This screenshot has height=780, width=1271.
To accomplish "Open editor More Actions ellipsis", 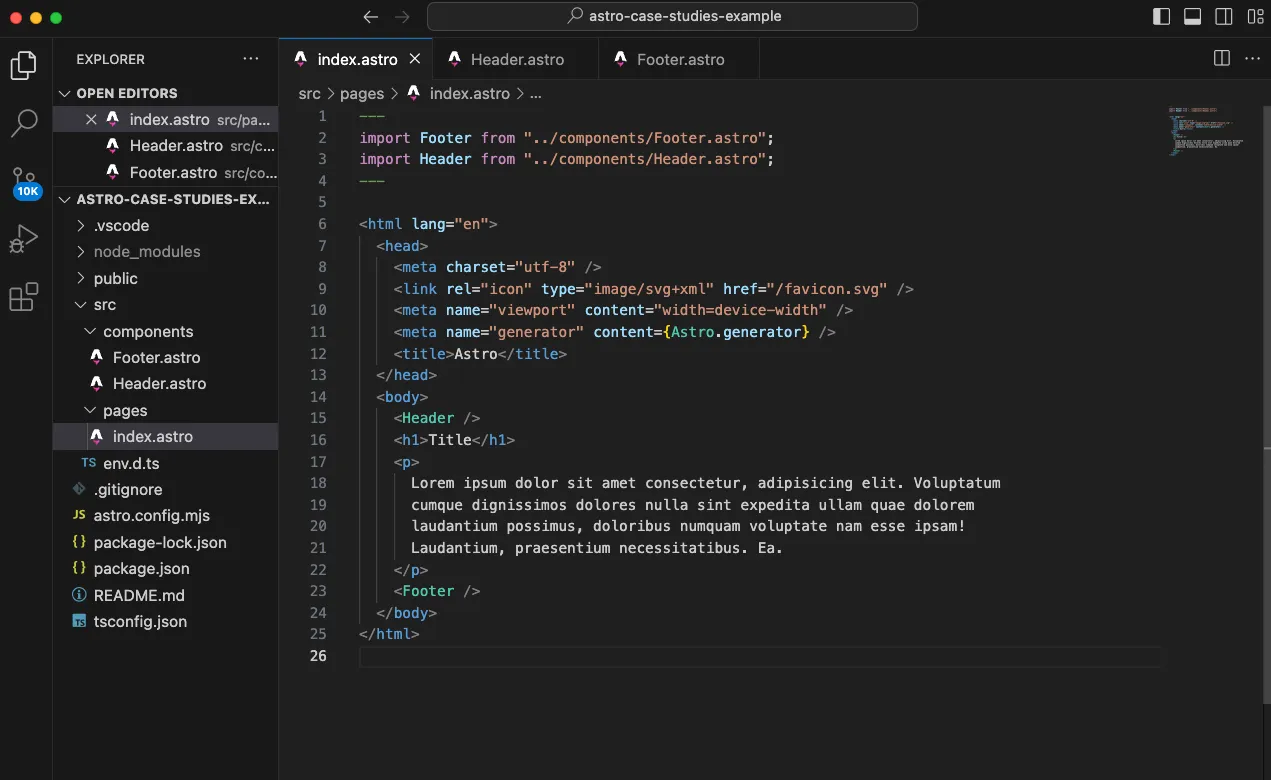I will tap(1252, 59).
